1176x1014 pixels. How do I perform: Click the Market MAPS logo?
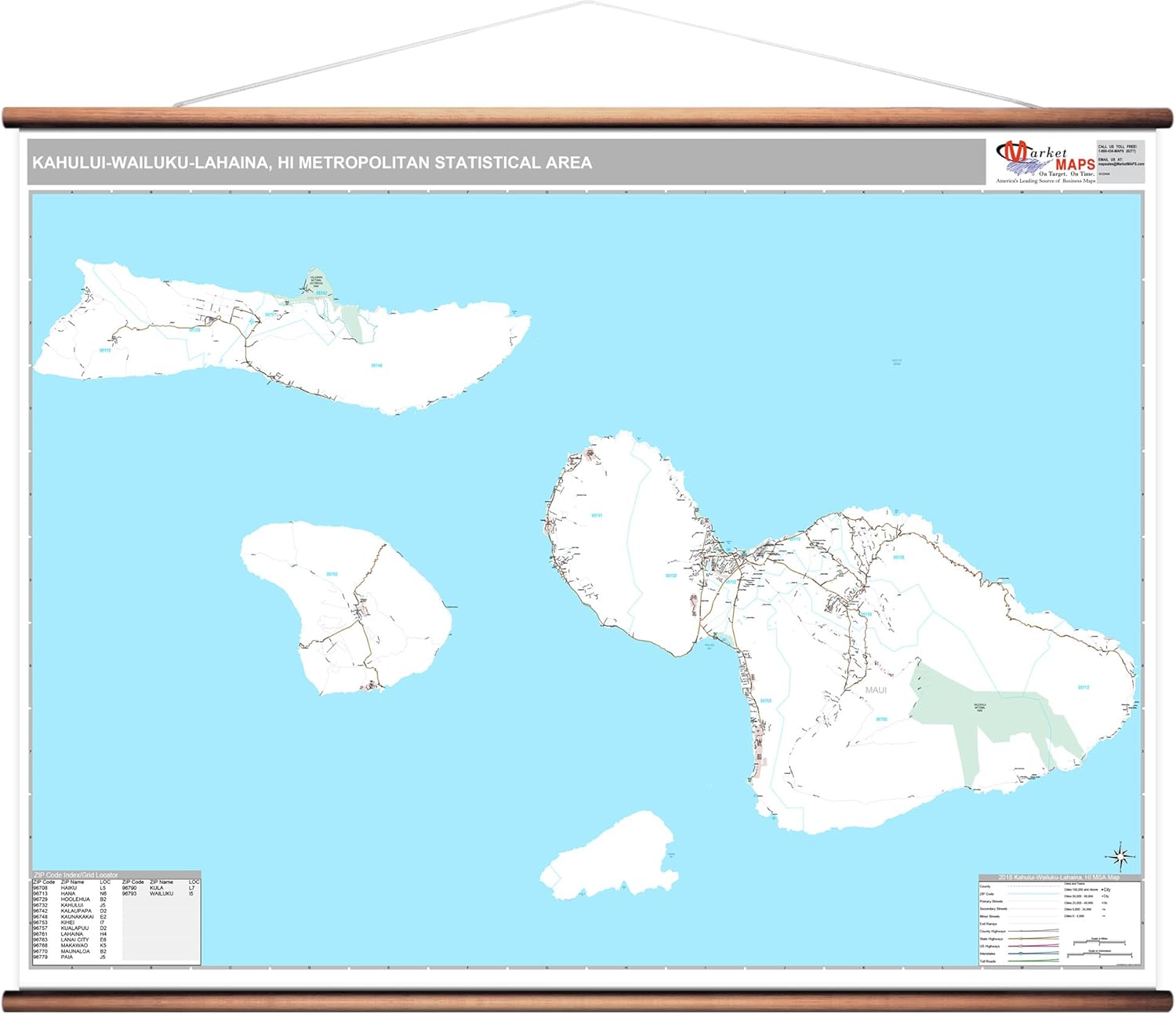pos(1045,162)
